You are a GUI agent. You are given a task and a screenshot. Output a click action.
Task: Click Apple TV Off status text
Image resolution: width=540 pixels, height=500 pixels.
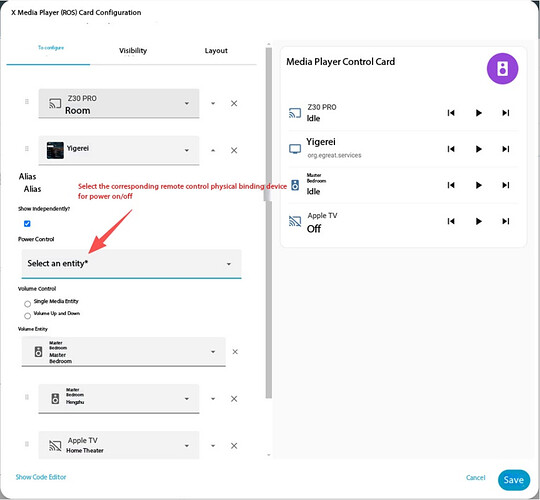coord(314,229)
